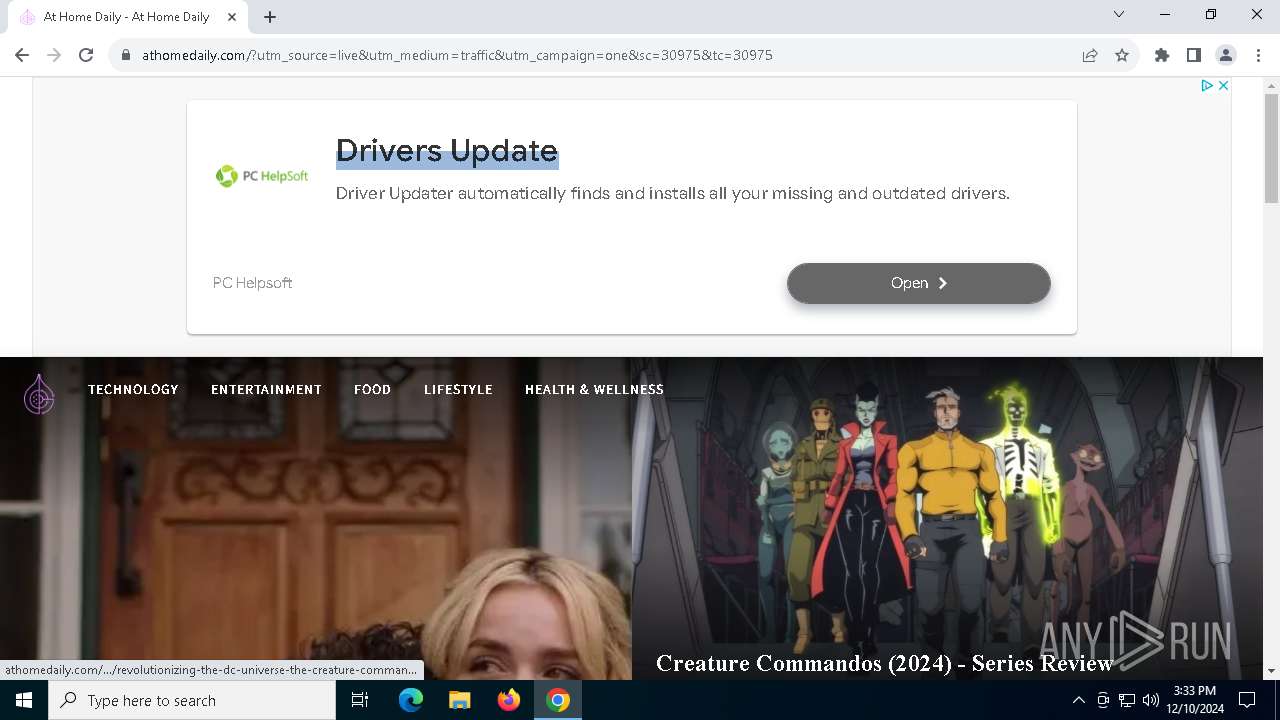Click the PC HelpSoft logo in ad

262,176
